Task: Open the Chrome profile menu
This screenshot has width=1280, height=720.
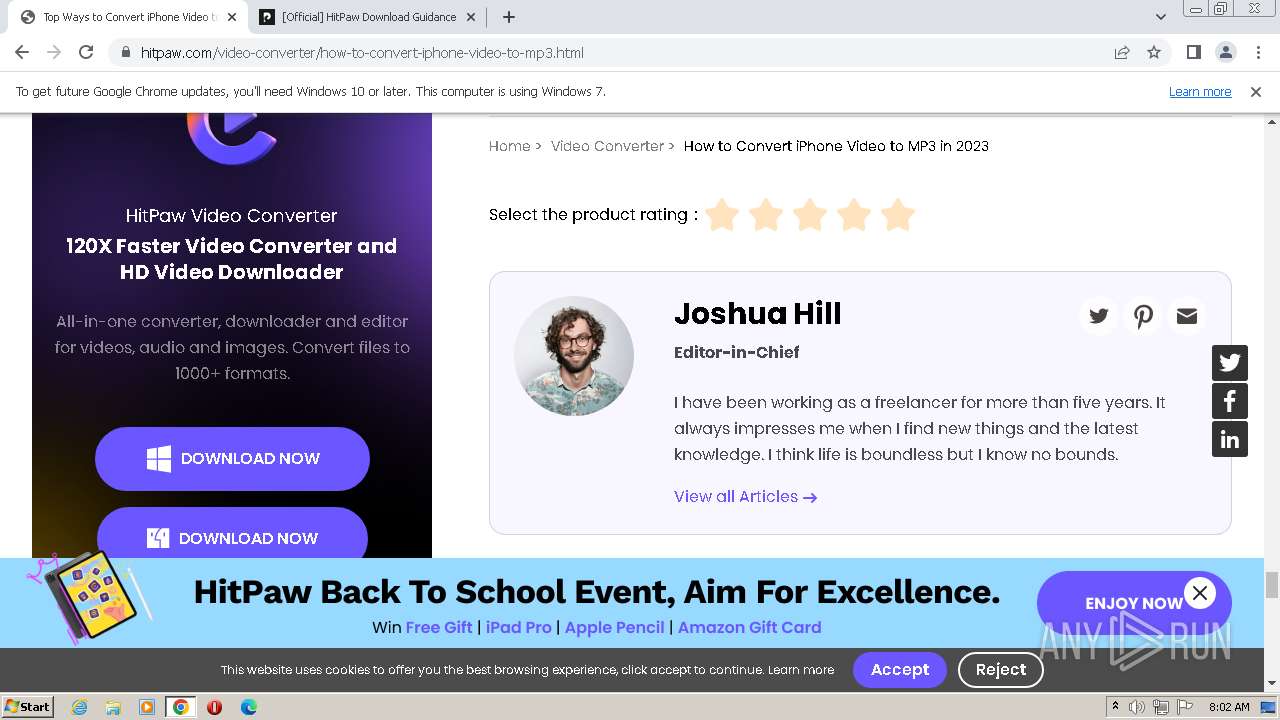Action: [x=1225, y=52]
